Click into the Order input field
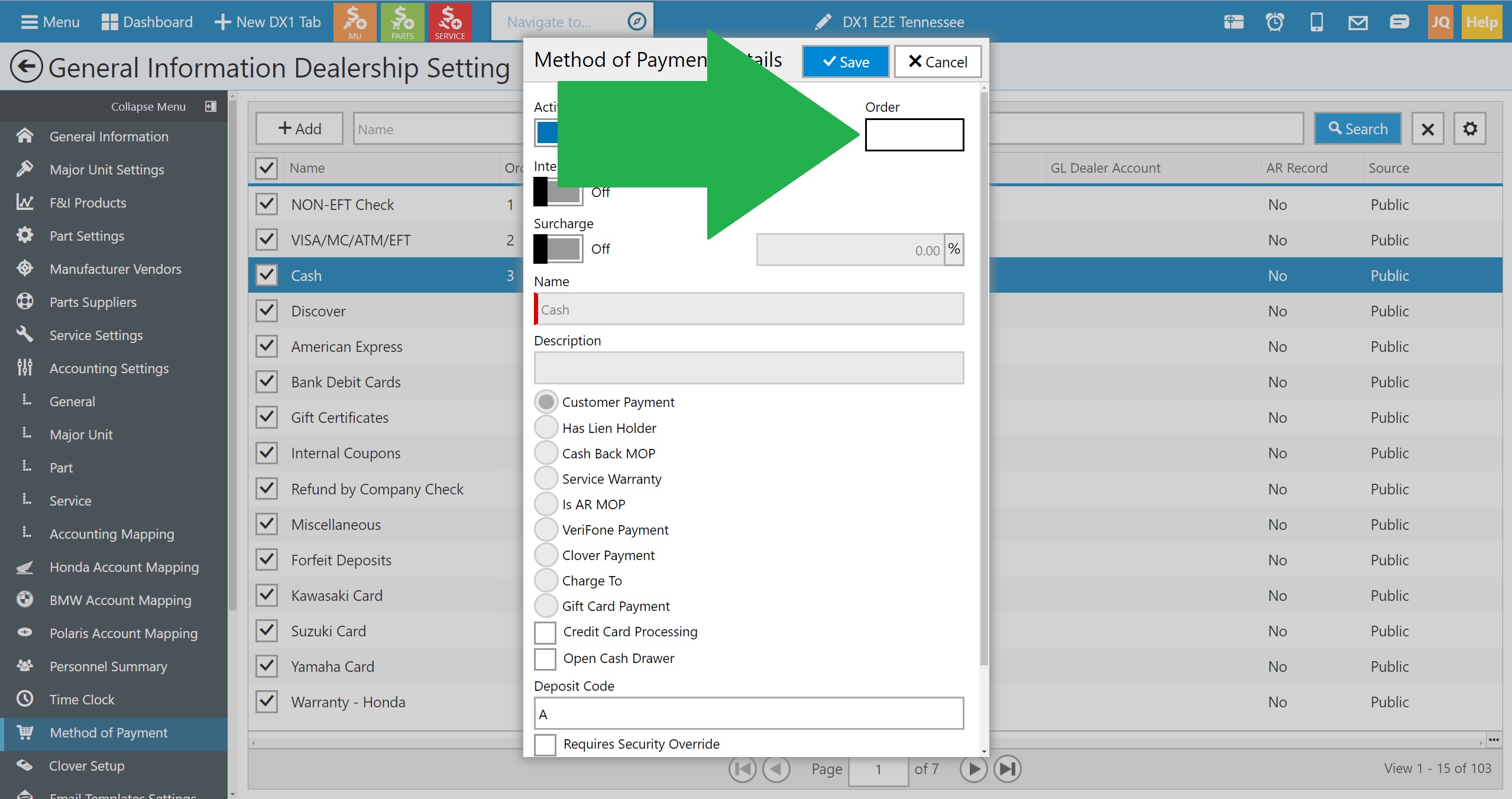Image resolution: width=1512 pixels, height=799 pixels. tap(914, 135)
